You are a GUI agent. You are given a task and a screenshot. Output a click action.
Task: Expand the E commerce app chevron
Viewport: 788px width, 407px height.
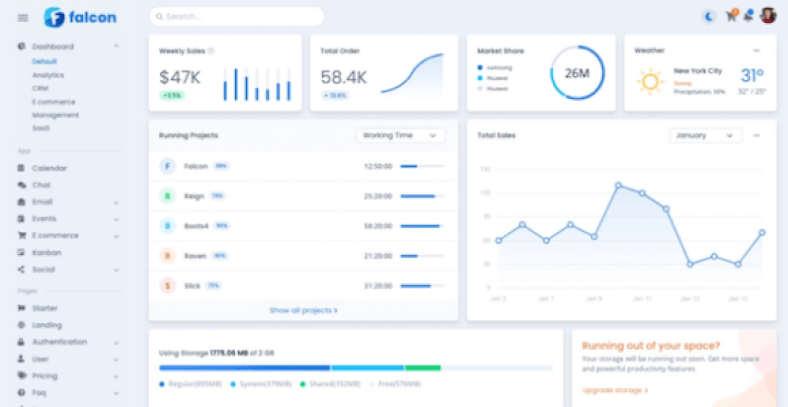116,236
